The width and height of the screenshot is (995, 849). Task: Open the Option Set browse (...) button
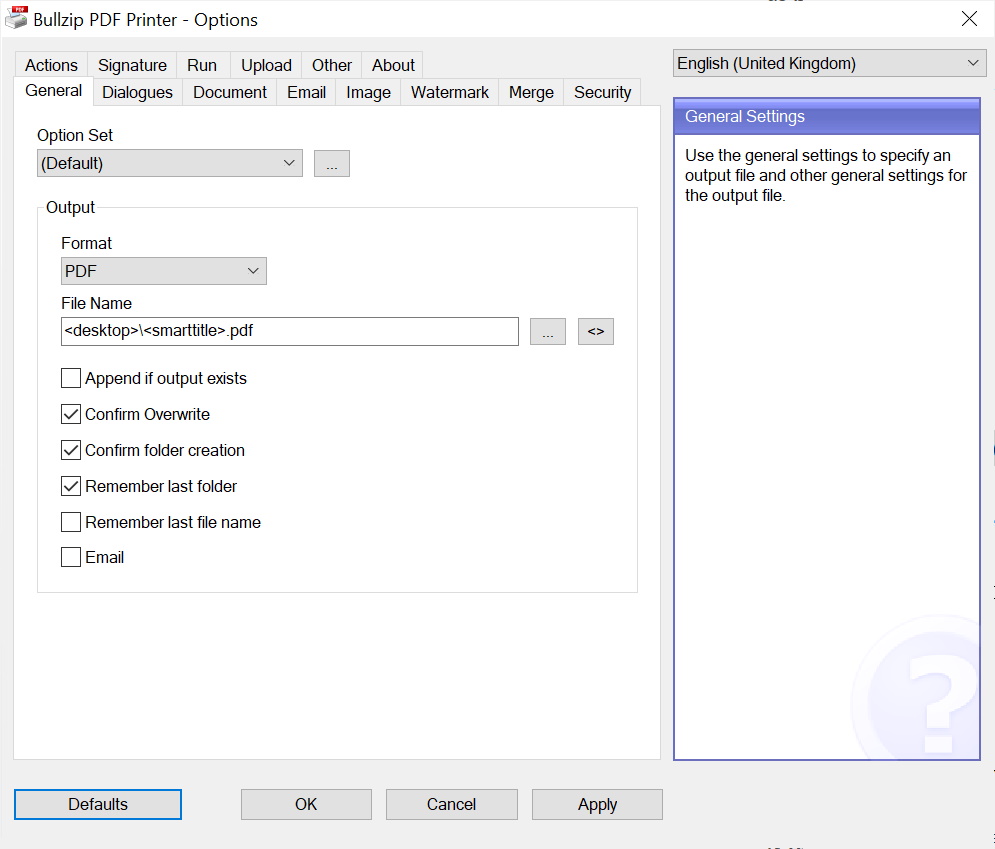[x=331, y=163]
